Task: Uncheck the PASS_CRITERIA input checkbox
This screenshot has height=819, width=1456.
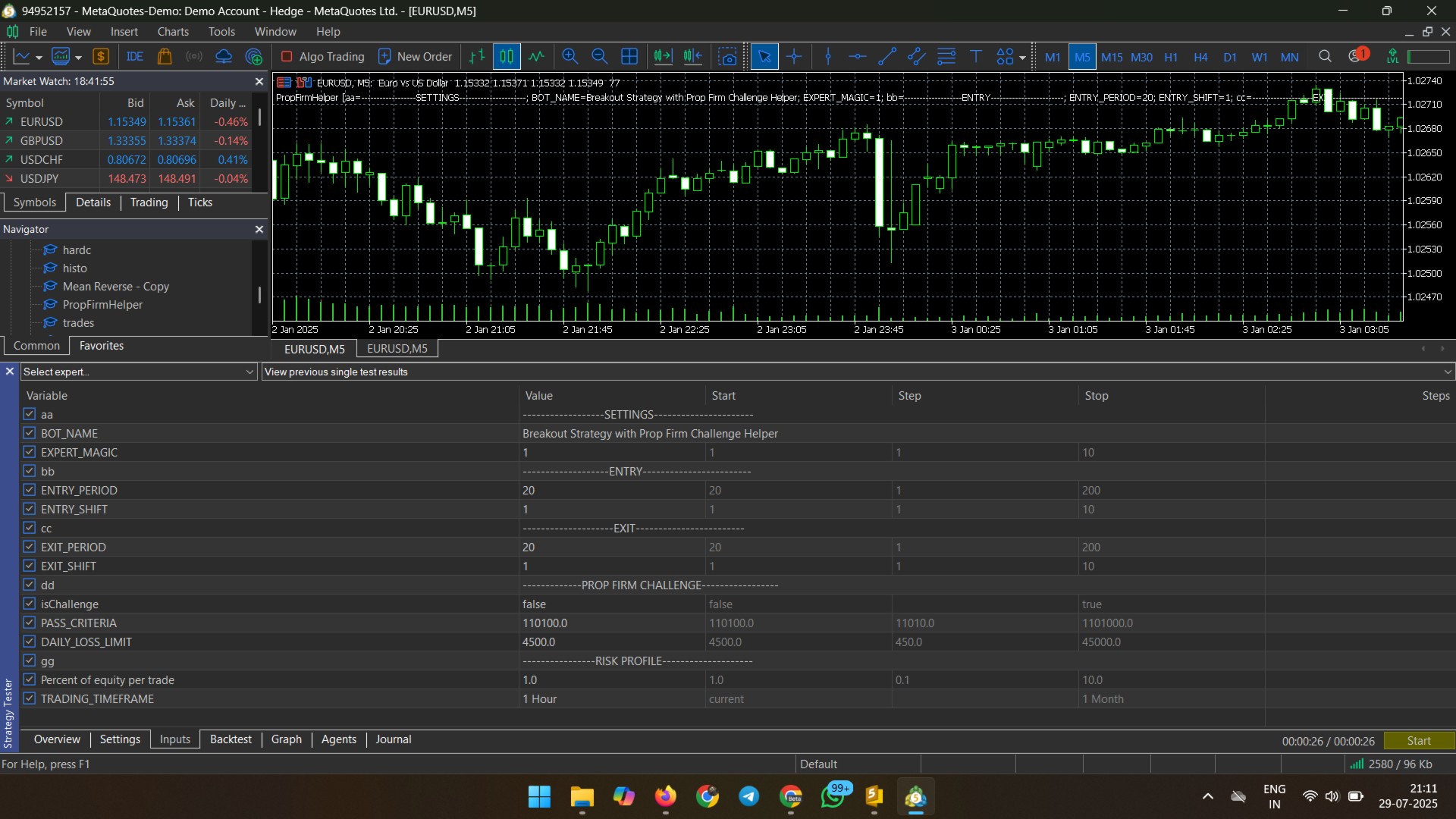Action: (x=30, y=623)
